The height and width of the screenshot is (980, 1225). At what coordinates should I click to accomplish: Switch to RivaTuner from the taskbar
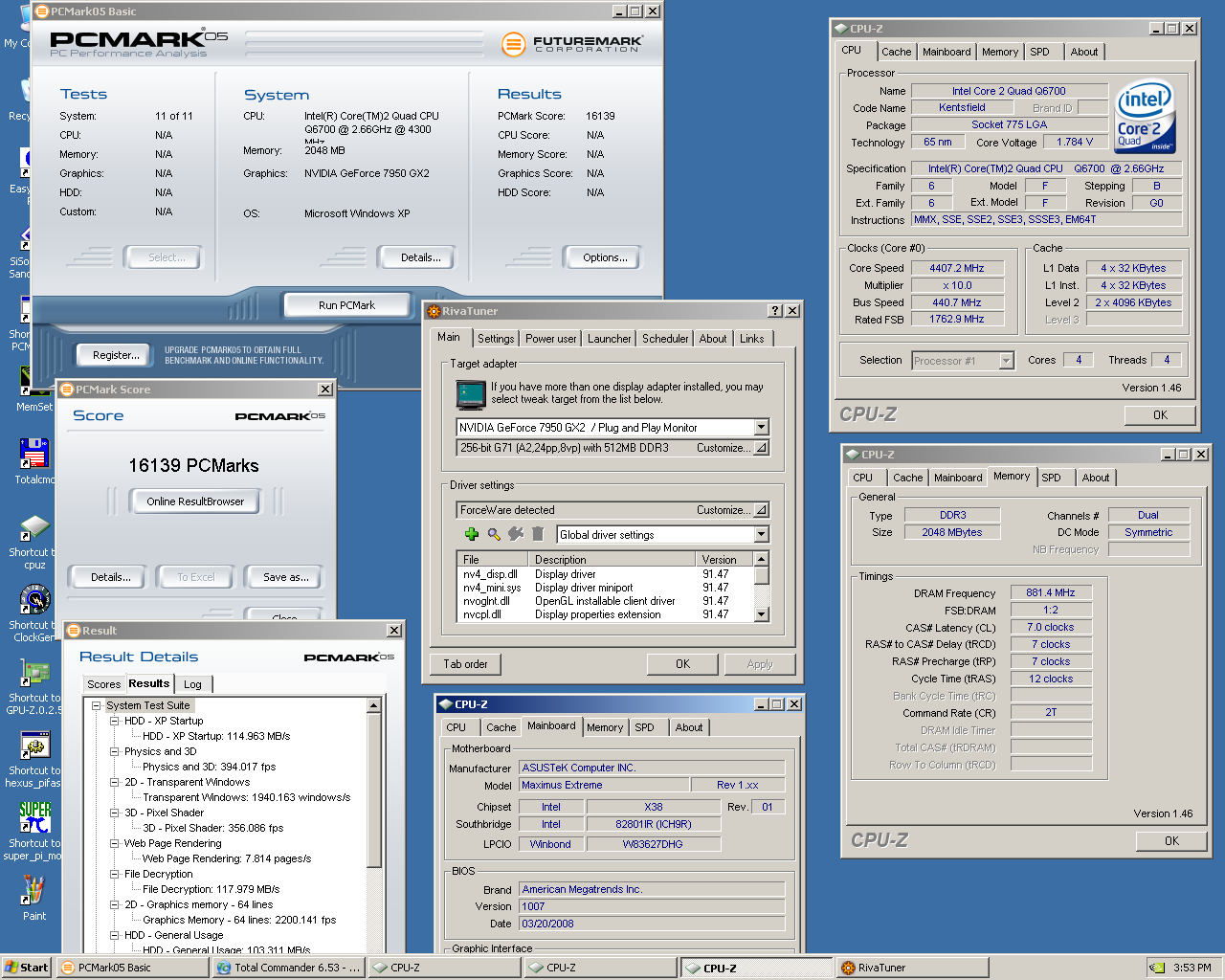click(912, 968)
